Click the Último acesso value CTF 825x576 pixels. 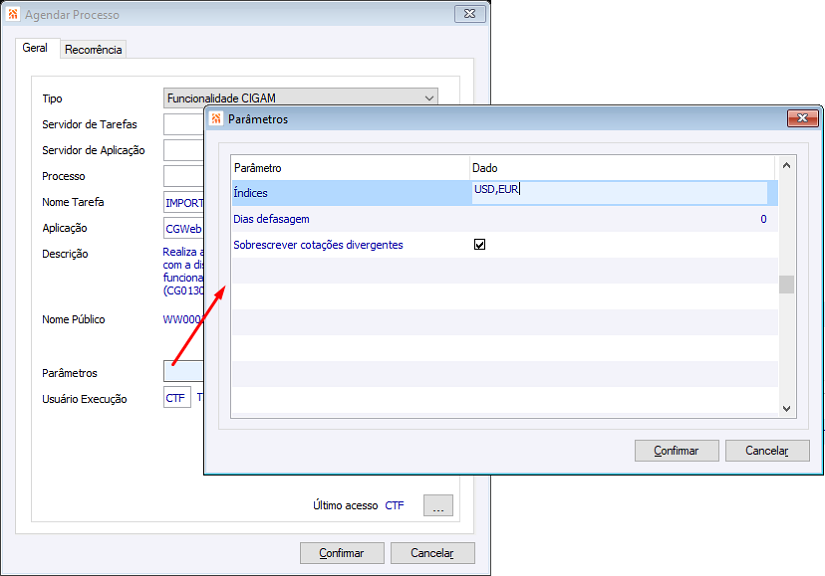pyautogui.click(x=395, y=506)
